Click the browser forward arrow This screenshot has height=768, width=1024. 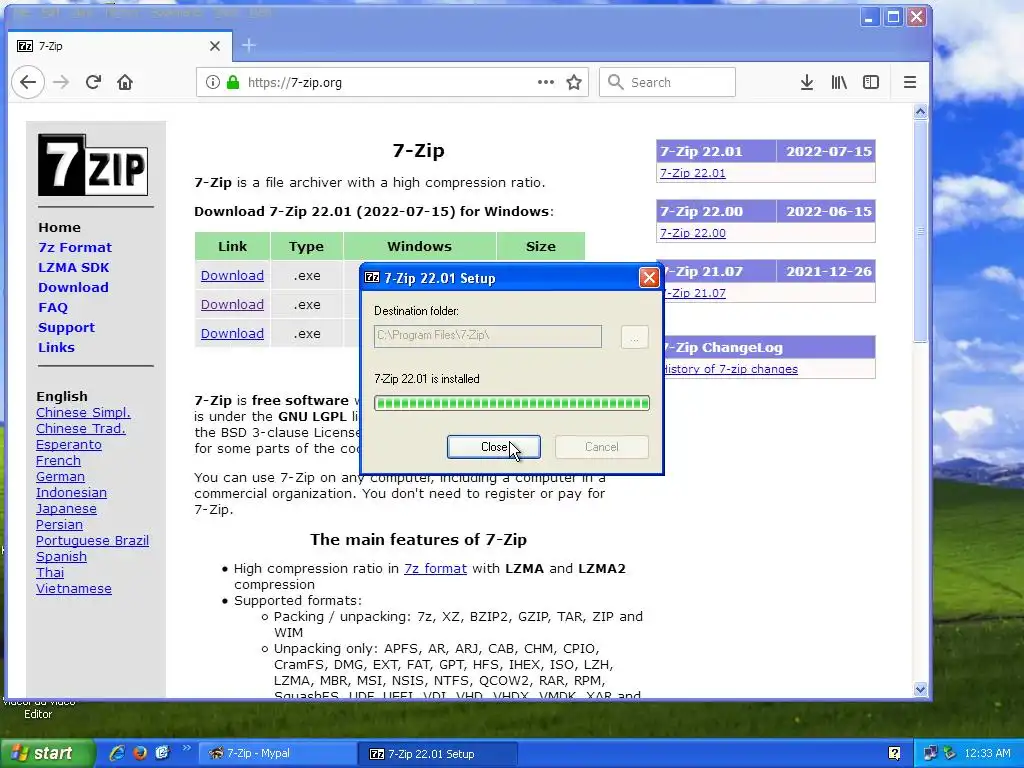(61, 82)
